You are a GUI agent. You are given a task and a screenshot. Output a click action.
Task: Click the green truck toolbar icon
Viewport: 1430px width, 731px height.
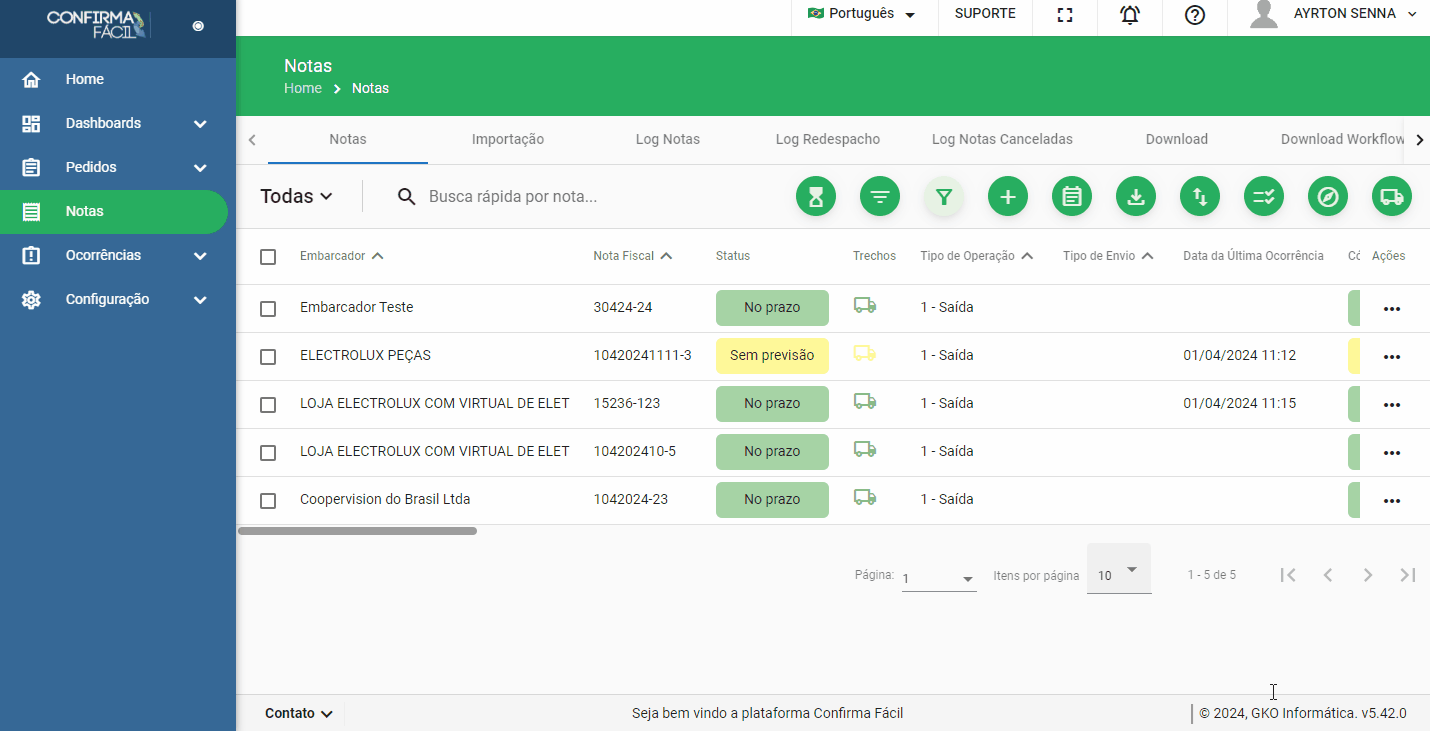1392,197
